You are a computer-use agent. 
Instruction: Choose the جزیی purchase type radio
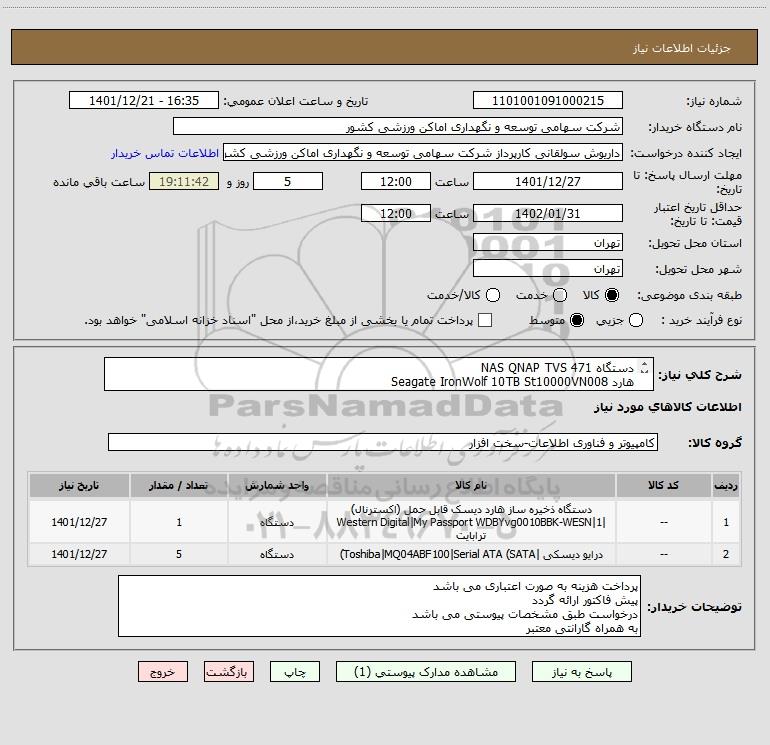[636, 320]
